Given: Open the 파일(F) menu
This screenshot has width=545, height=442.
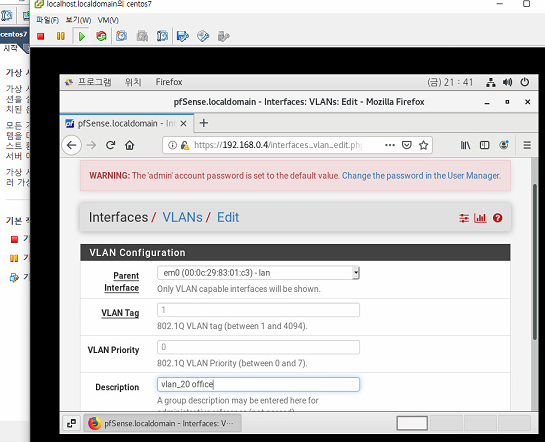Looking at the screenshot, I should (x=47, y=20).
